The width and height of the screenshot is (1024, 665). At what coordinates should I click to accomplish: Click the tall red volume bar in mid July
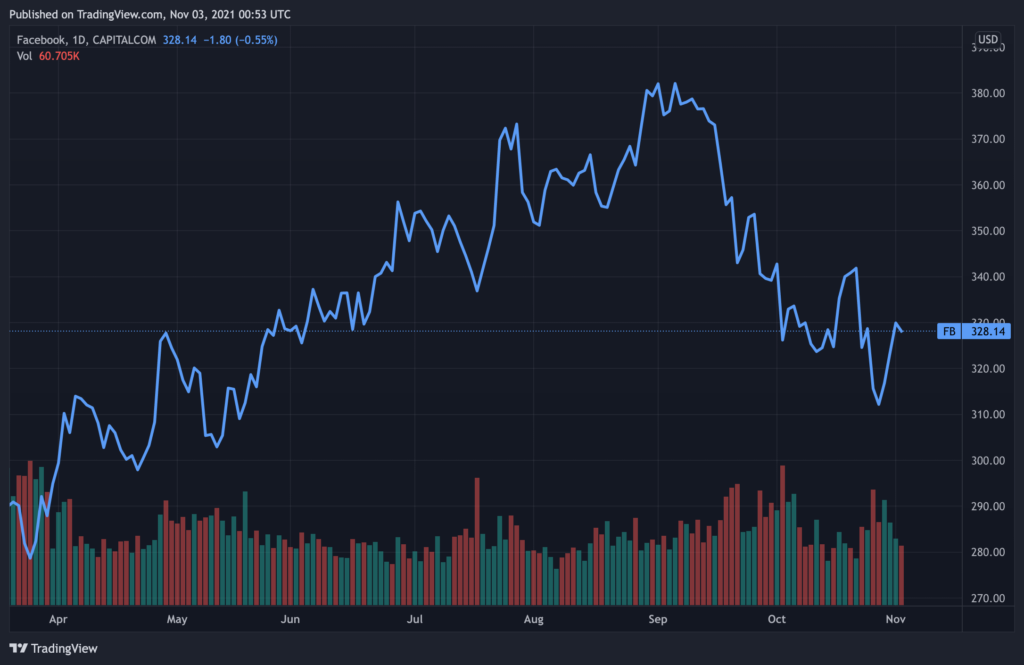pos(477,542)
